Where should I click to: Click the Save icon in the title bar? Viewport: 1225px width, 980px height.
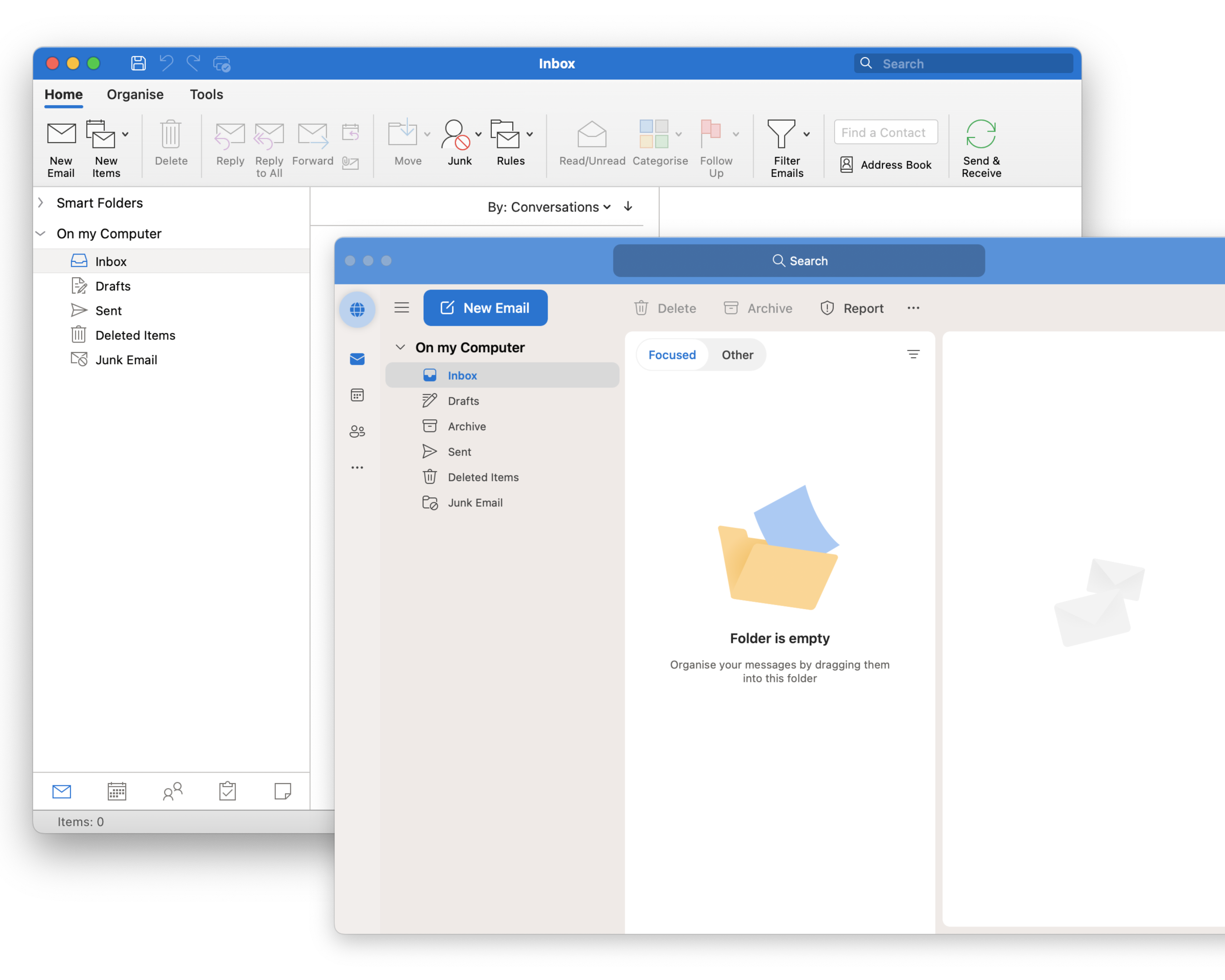138,63
